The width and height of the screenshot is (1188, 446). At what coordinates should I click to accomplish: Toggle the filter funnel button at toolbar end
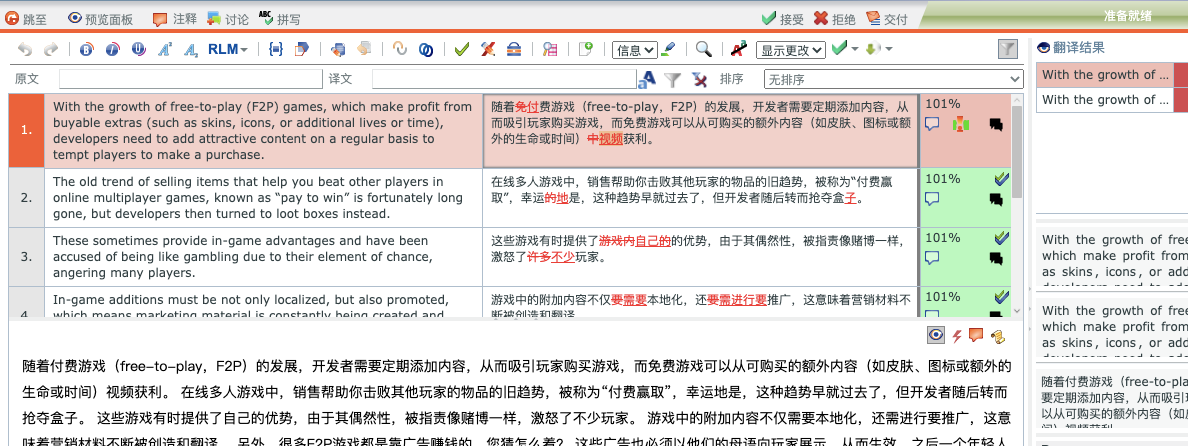pyautogui.click(x=1007, y=49)
